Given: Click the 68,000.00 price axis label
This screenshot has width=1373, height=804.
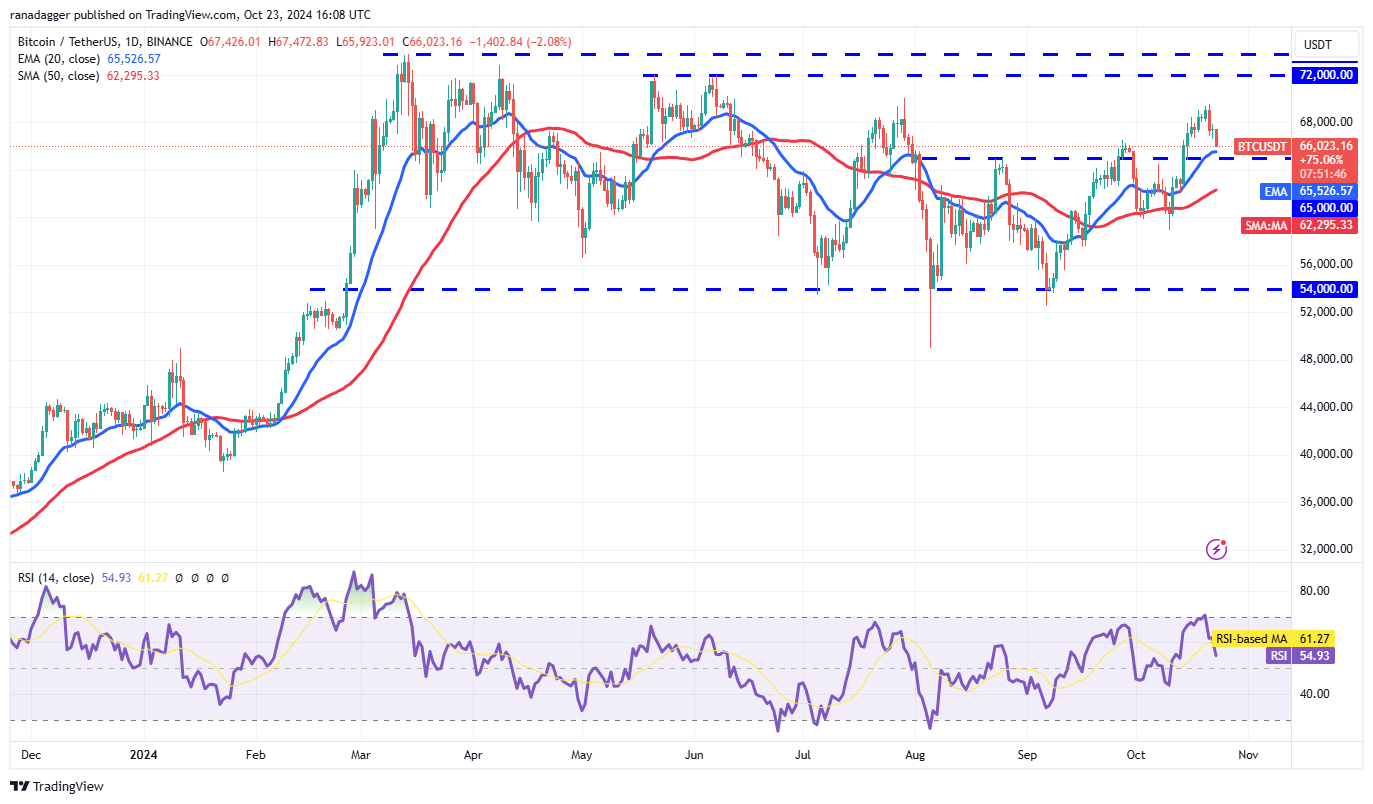Looking at the screenshot, I should pyautogui.click(x=1326, y=122).
